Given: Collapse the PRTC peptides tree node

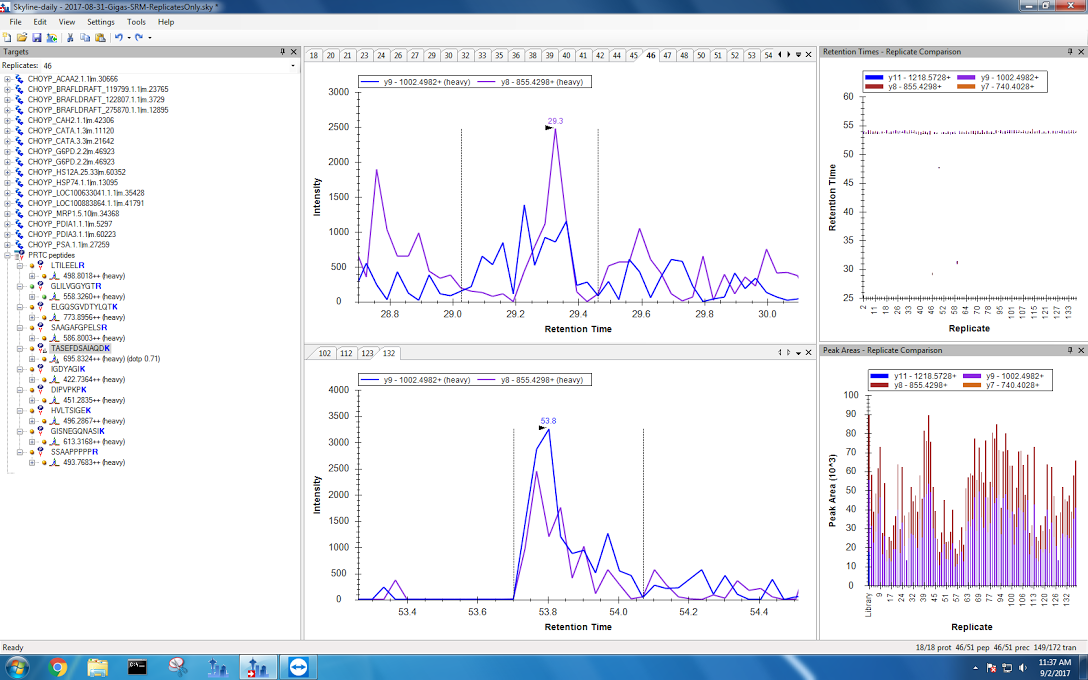Looking at the screenshot, I should coord(8,255).
